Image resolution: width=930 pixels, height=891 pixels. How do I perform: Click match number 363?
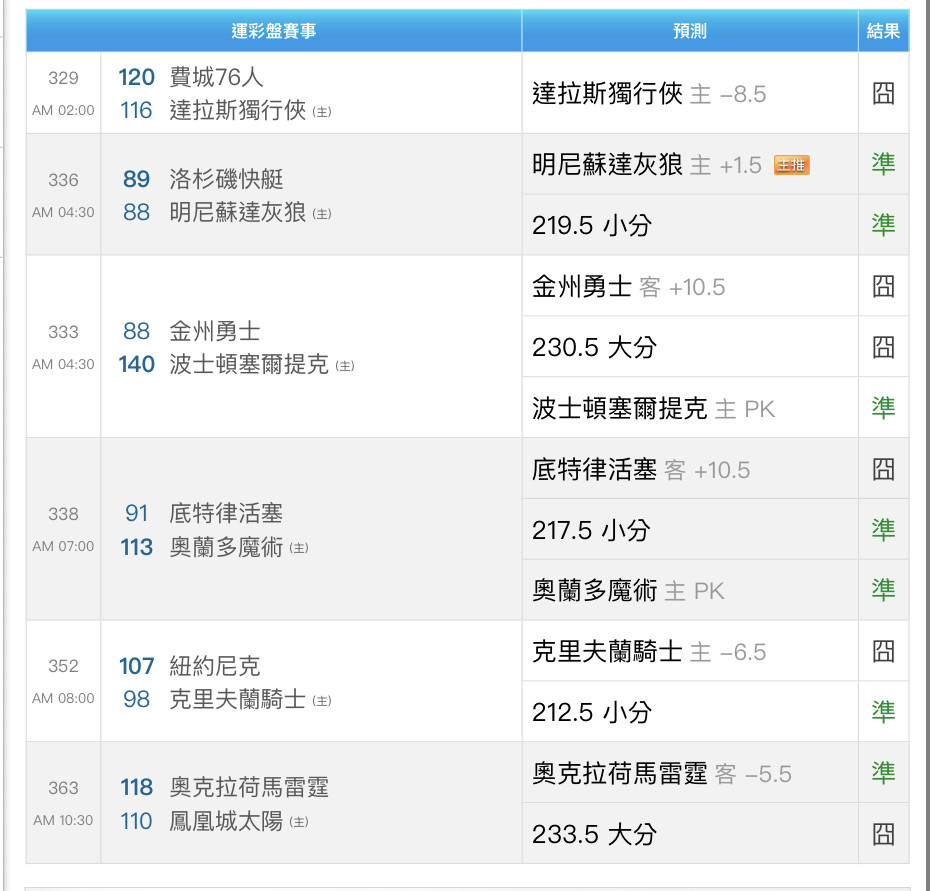[63, 788]
